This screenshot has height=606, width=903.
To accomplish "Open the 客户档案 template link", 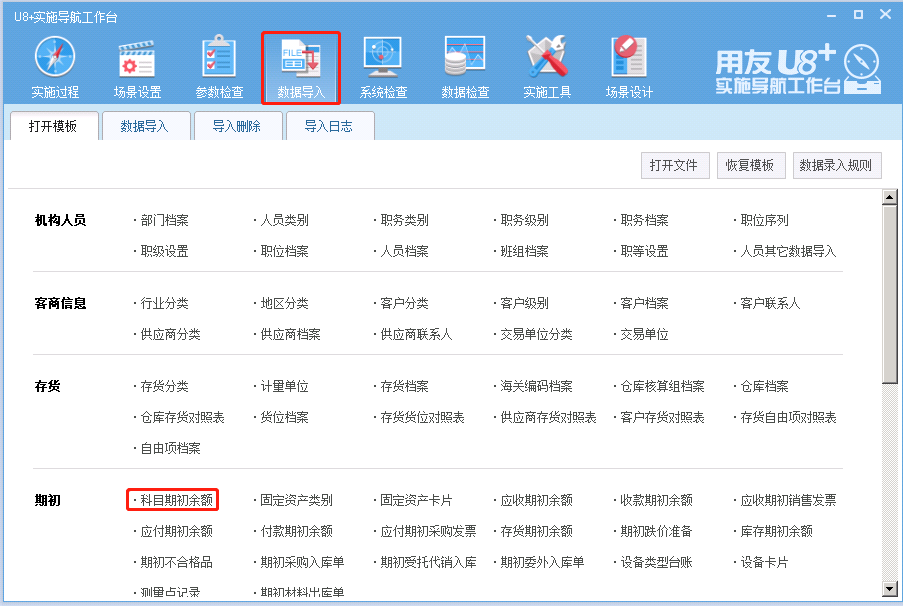I will (644, 303).
